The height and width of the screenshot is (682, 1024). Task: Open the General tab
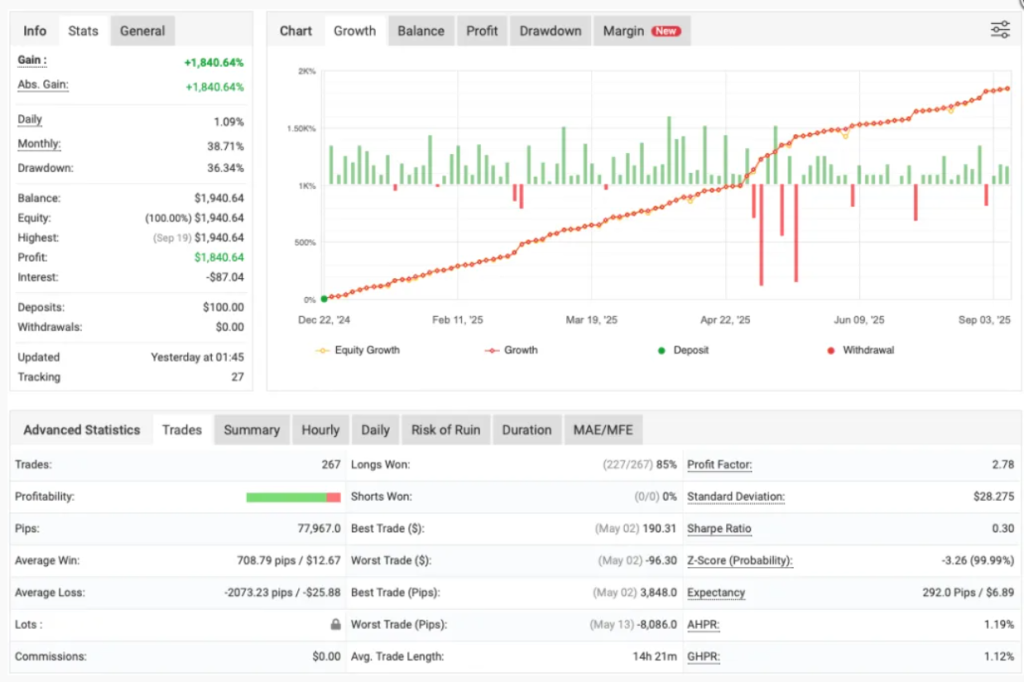tap(142, 31)
